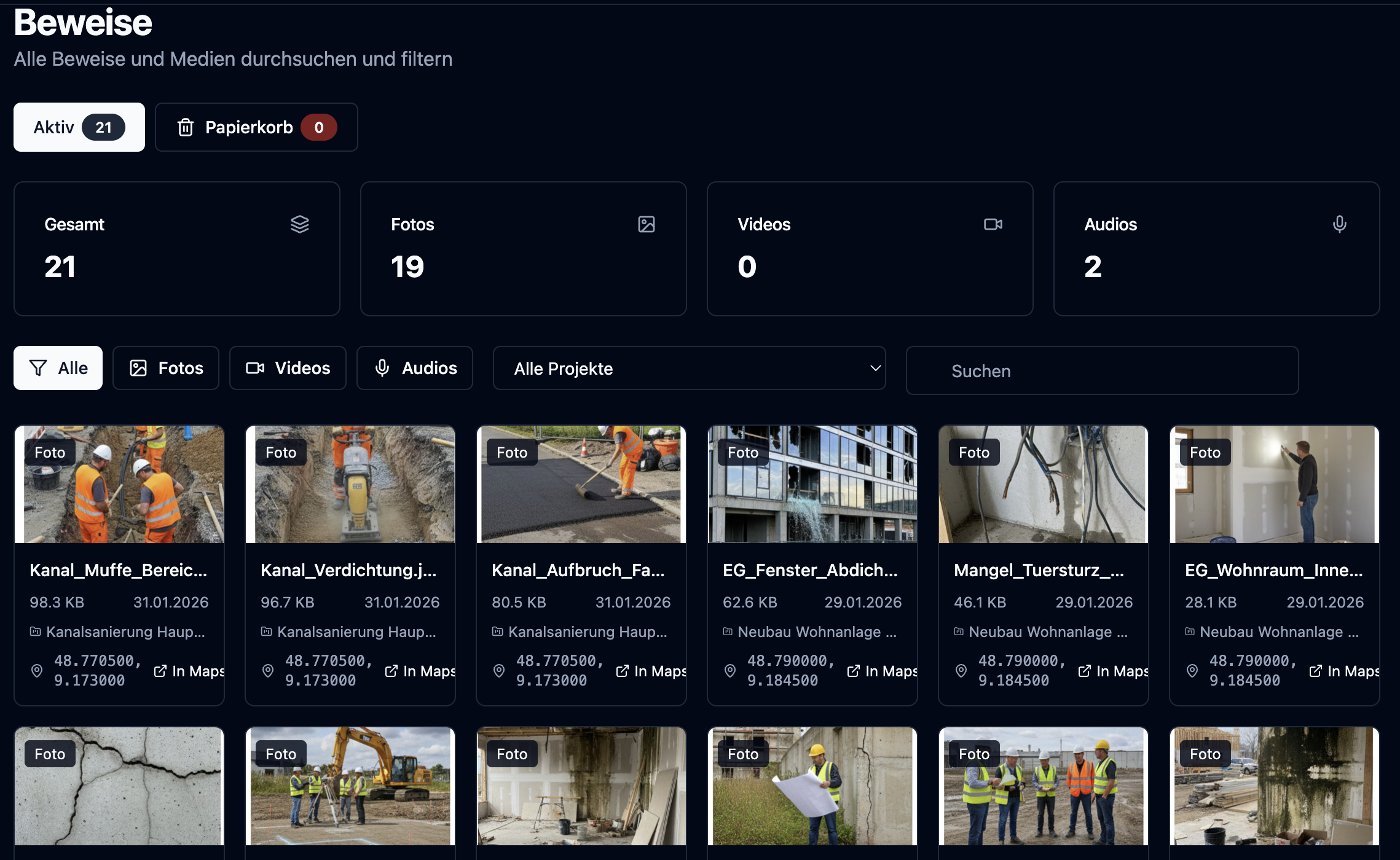The image size is (1400, 860).
Task: Click into the Suchen search field
Action: click(x=1101, y=370)
